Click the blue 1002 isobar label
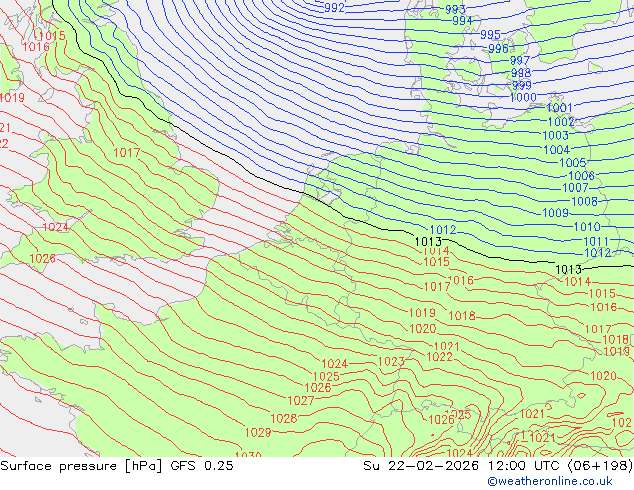The height and width of the screenshot is (490, 634). (x=561, y=122)
